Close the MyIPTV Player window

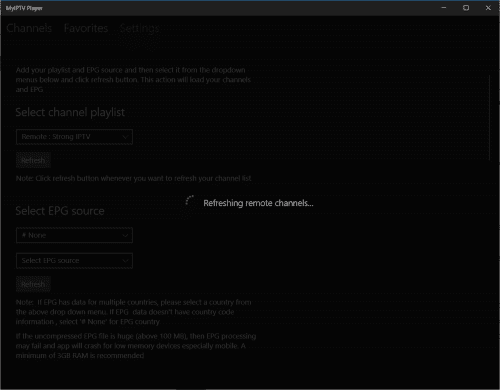(x=488, y=8)
